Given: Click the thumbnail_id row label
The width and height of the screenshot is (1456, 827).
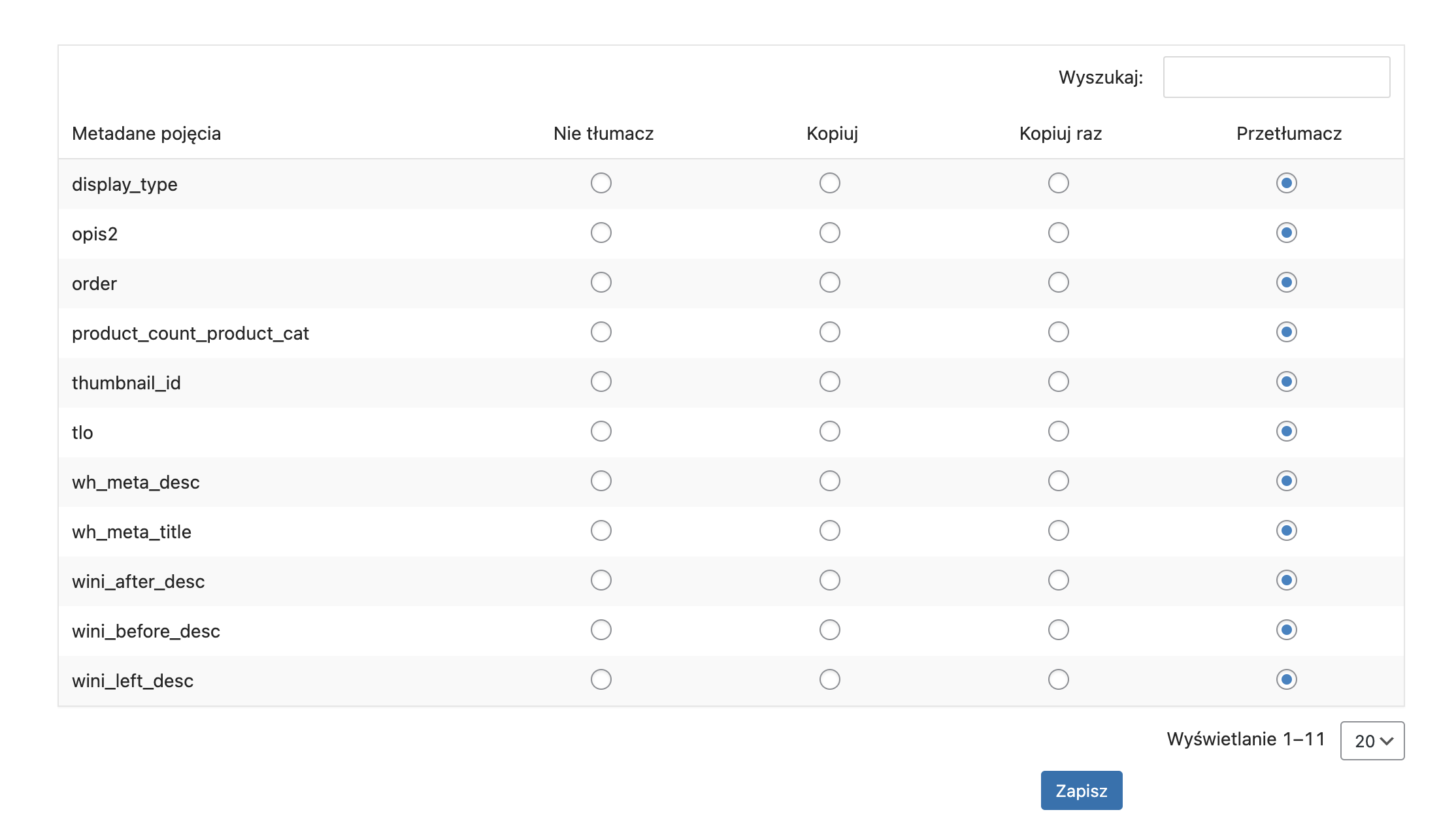Looking at the screenshot, I should click(x=126, y=383).
